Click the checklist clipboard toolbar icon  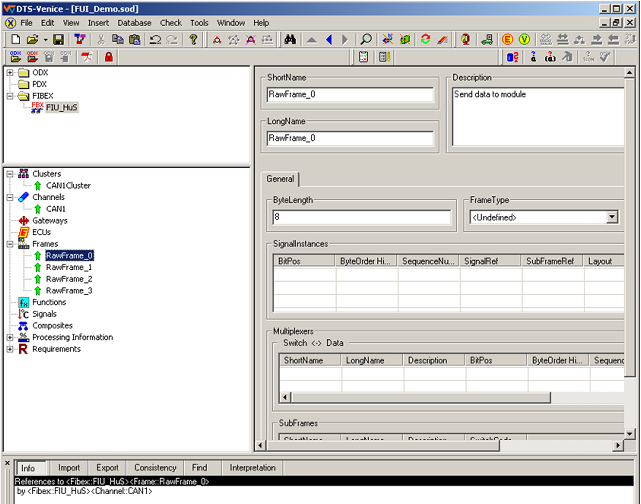click(x=363, y=57)
